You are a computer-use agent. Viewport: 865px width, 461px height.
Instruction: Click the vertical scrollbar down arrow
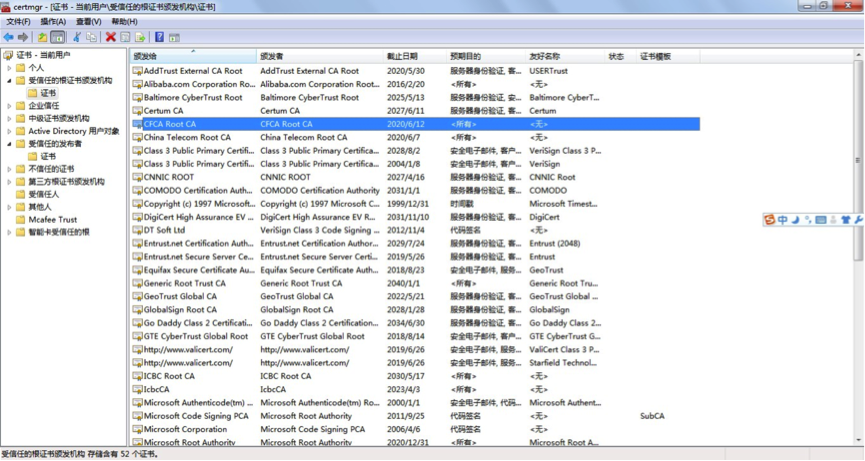pos(858,440)
